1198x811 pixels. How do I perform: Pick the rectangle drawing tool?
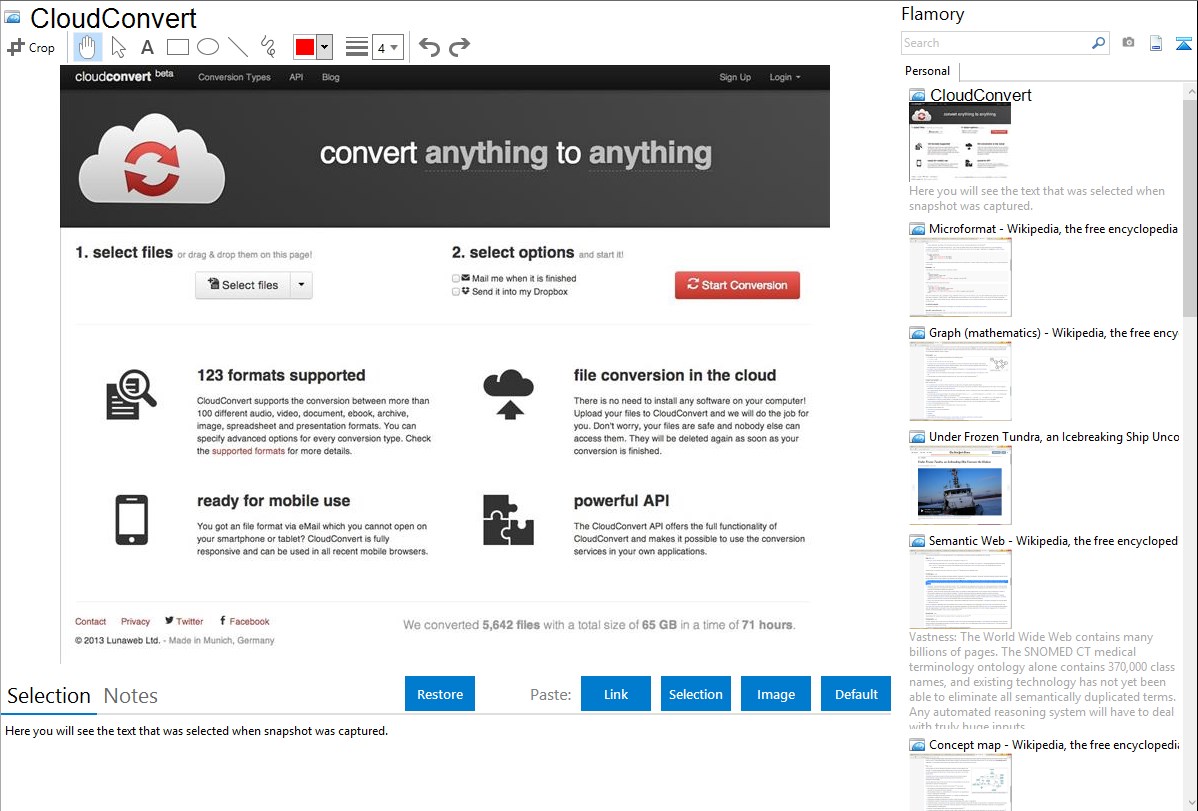click(177, 47)
